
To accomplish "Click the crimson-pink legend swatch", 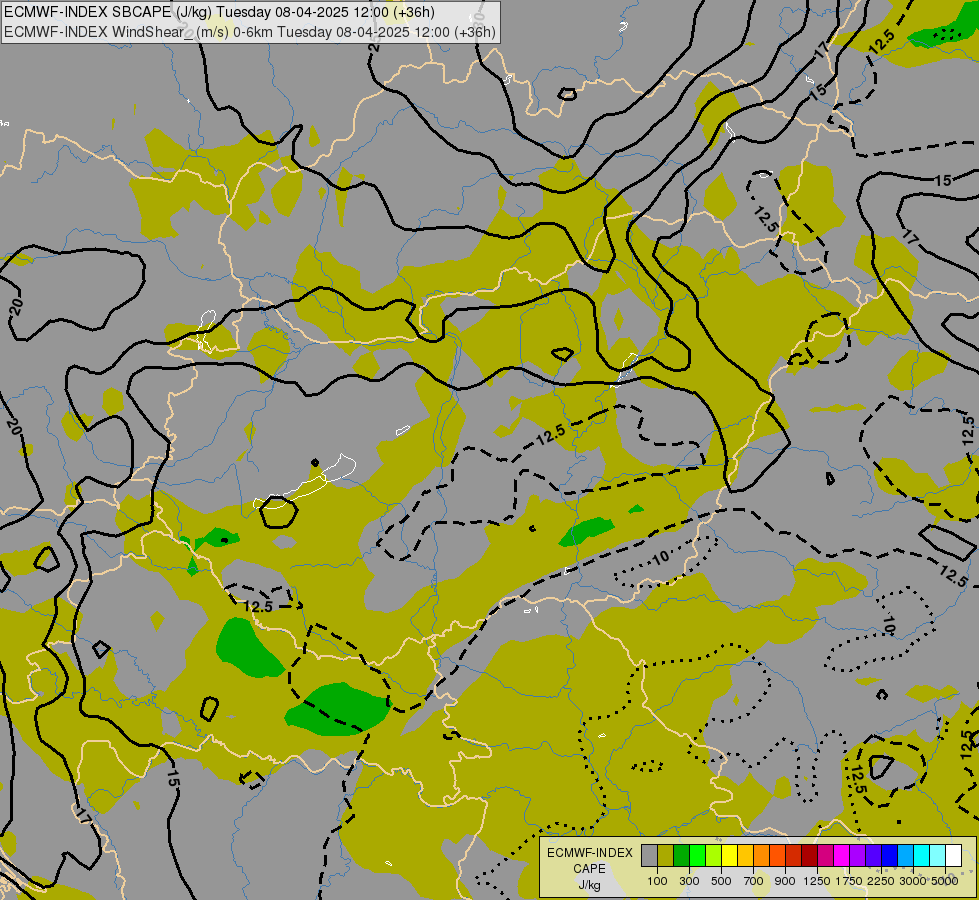I will pos(826,856).
